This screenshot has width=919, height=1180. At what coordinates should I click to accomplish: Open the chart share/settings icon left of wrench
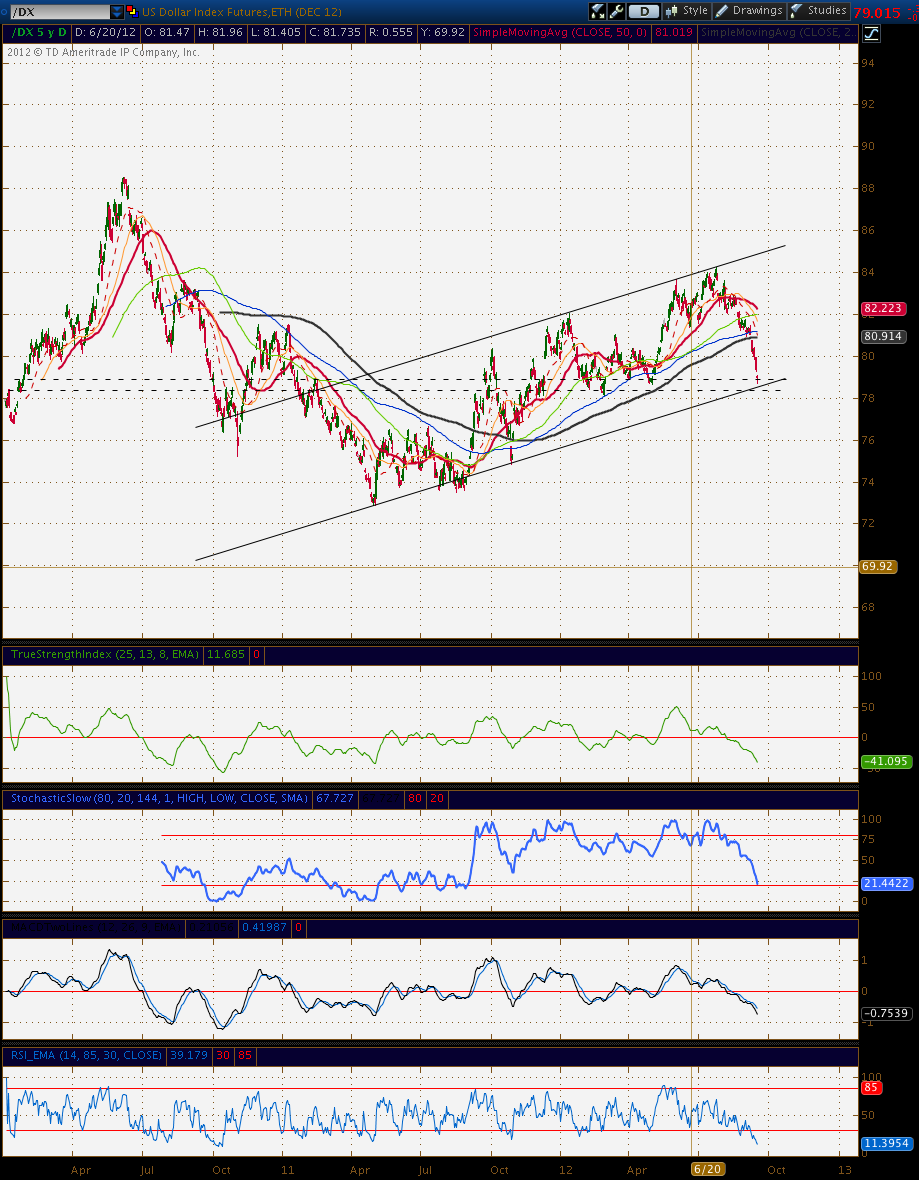598,11
